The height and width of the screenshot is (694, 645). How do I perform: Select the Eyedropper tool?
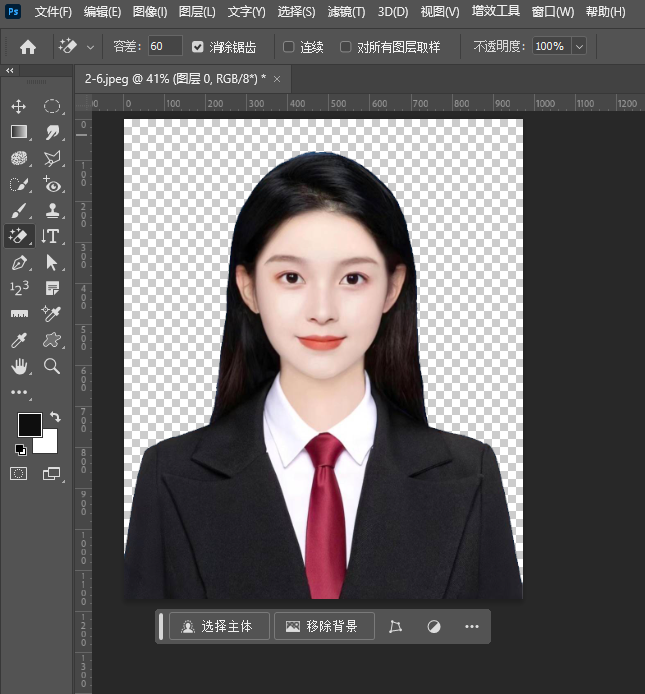point(19,340)
